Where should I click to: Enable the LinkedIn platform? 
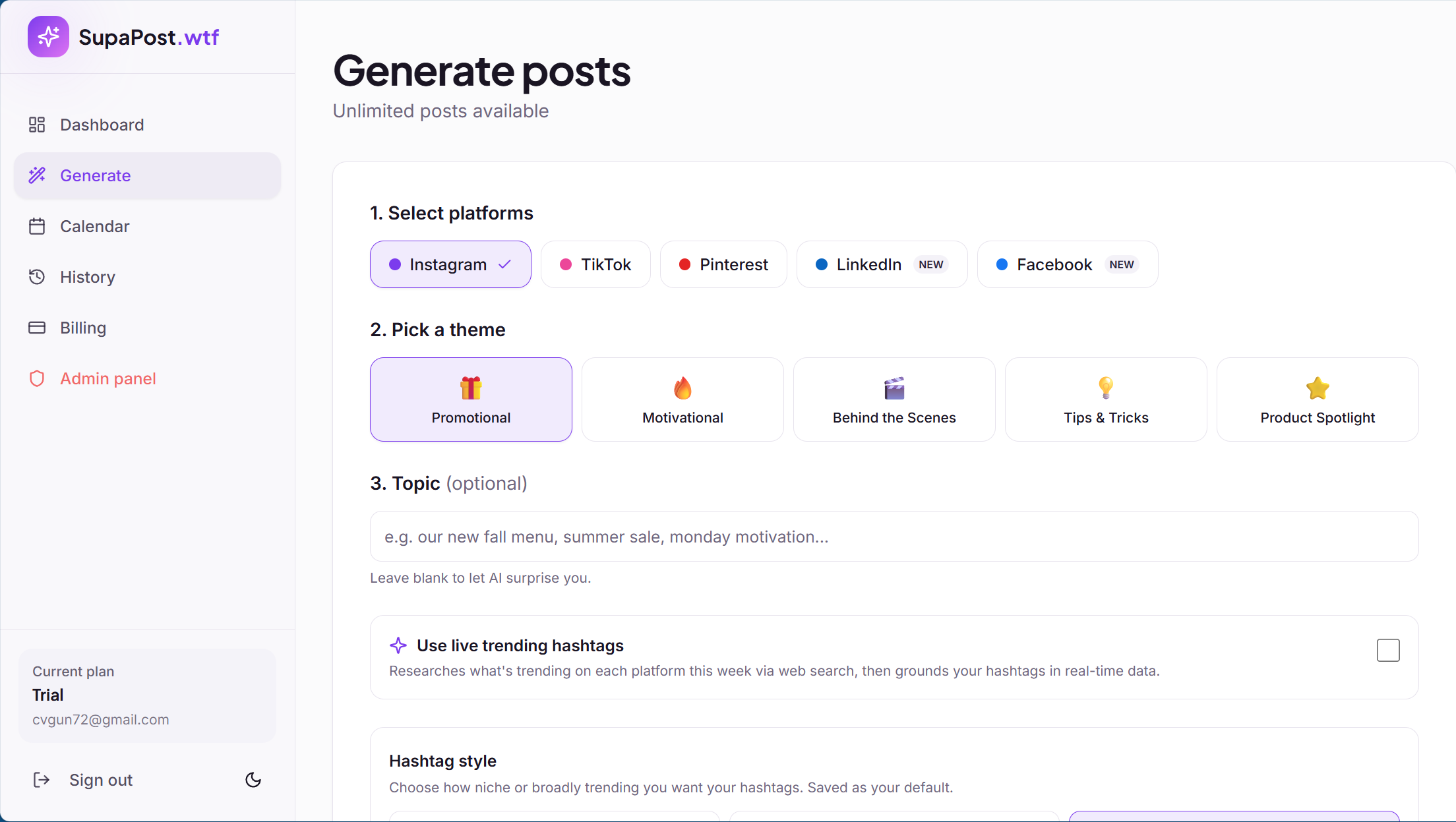(882, 264)
